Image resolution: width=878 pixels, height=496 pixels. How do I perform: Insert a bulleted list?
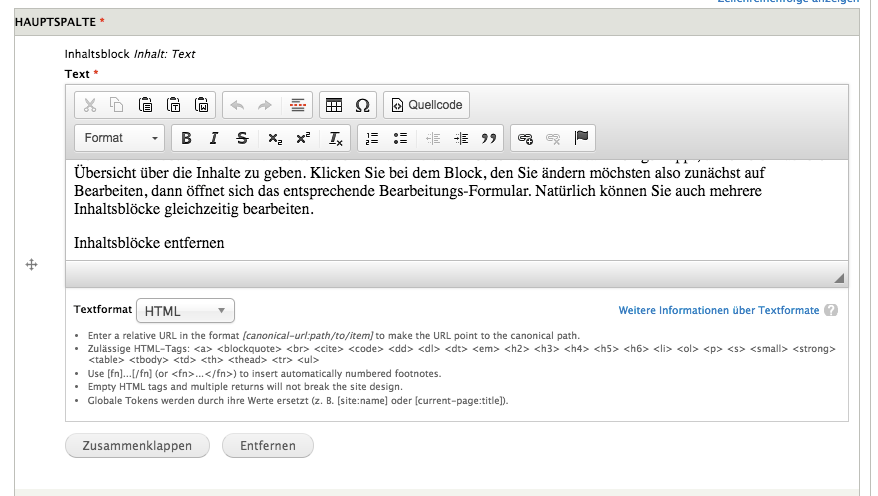tap(401, 138)
